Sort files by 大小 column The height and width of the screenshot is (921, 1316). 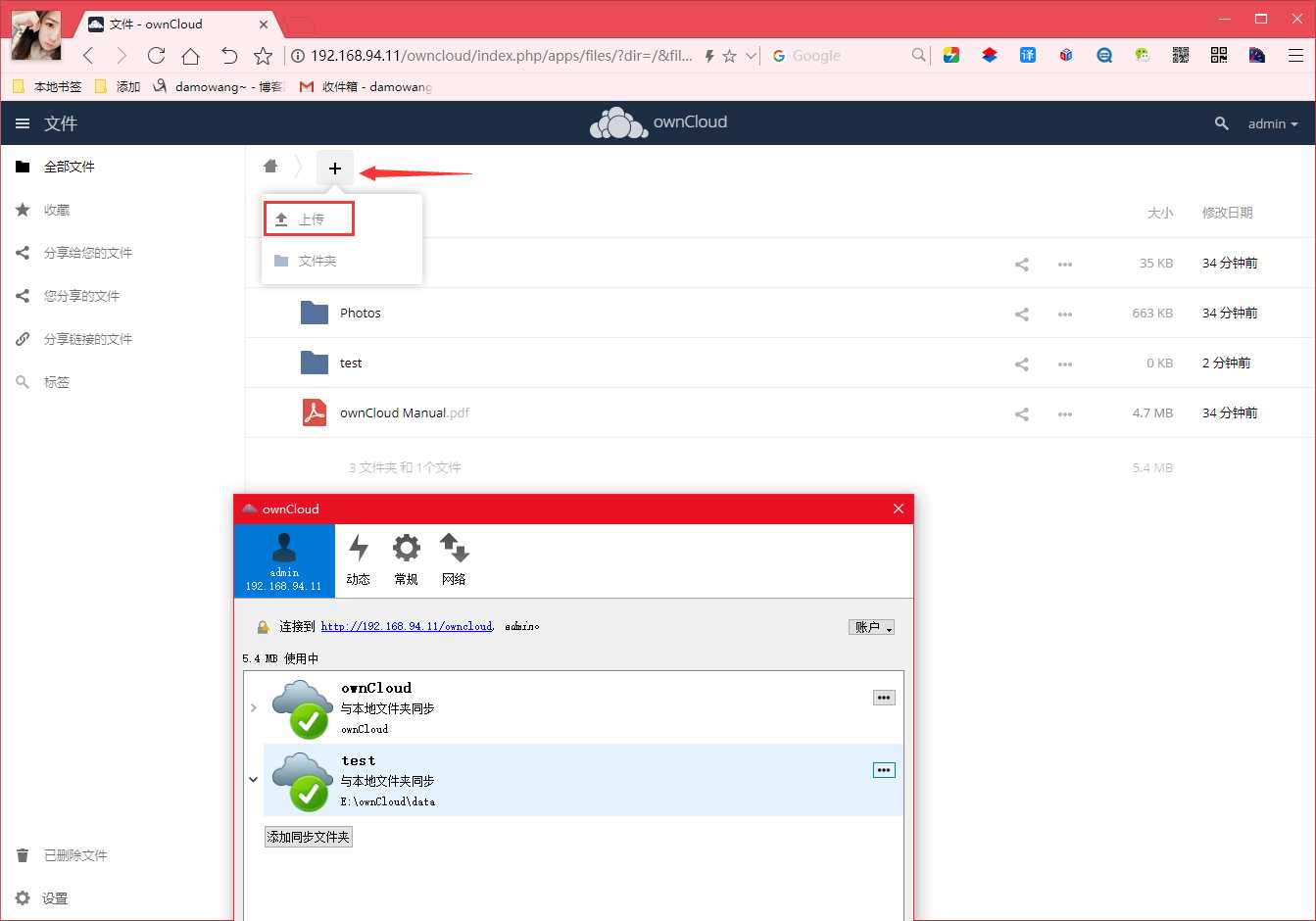(1160, 213)
